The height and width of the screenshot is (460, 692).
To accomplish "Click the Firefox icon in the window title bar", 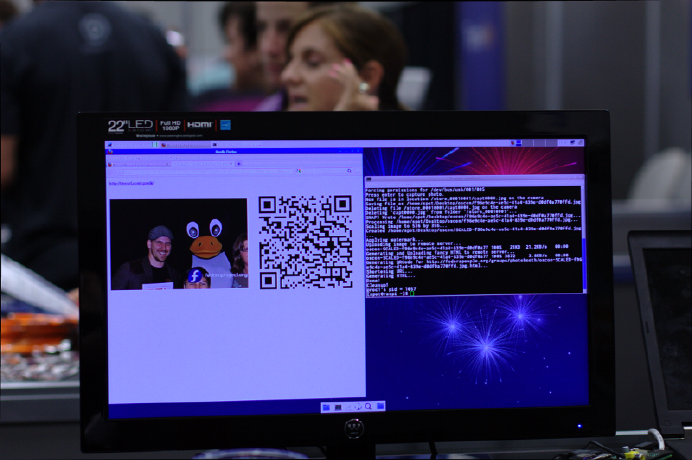I will click(110, 151).
